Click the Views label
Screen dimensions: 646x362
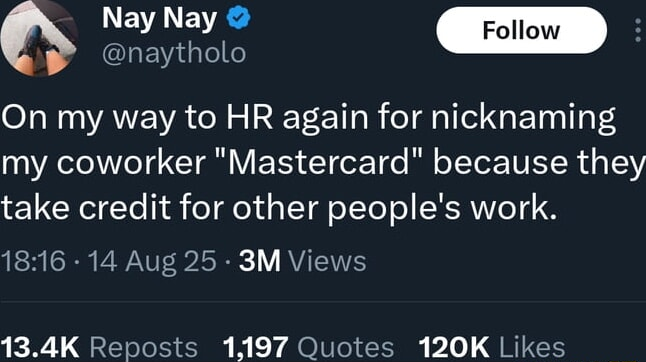click(x=327, y=261)
